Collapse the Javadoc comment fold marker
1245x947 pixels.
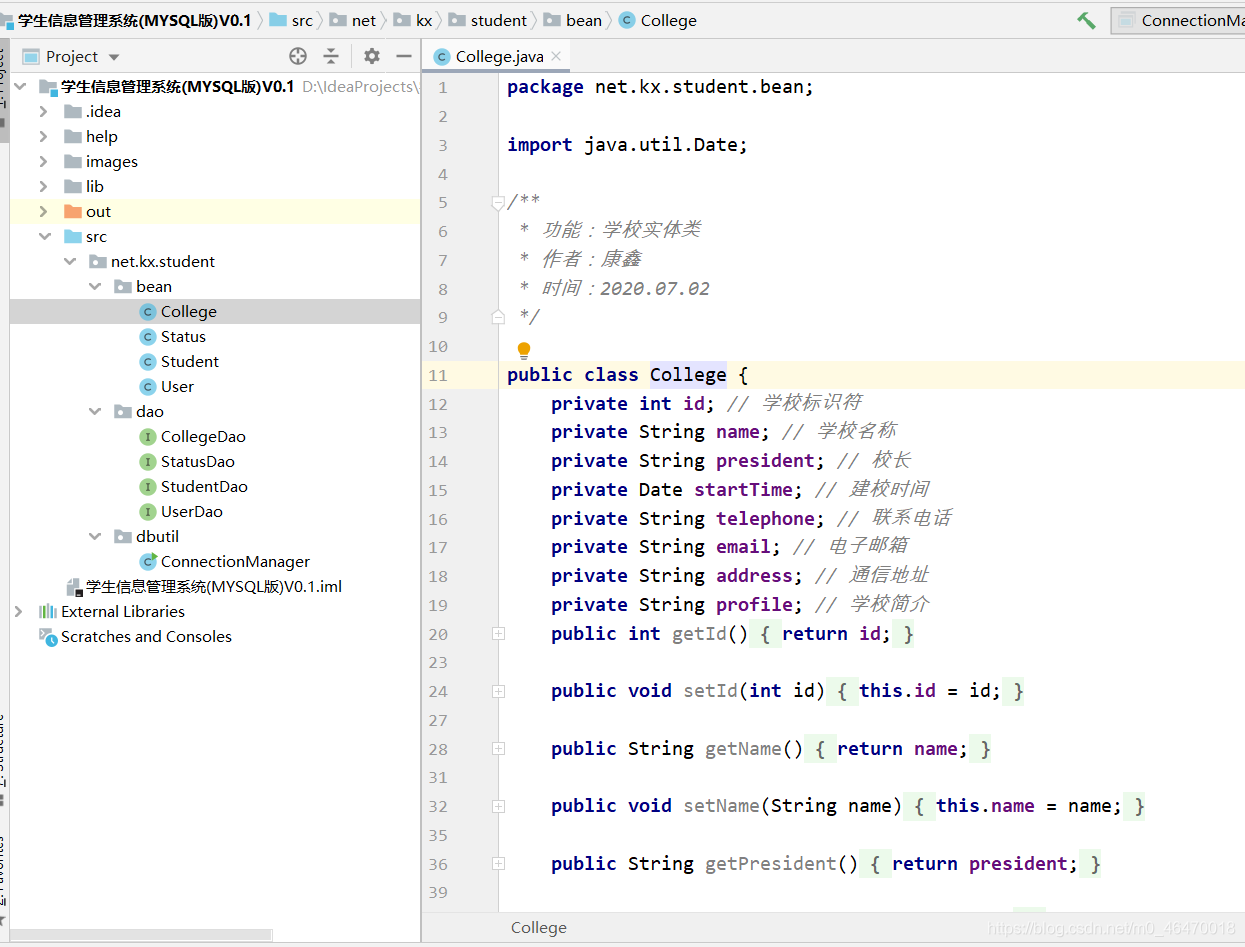tap(498, 203)
